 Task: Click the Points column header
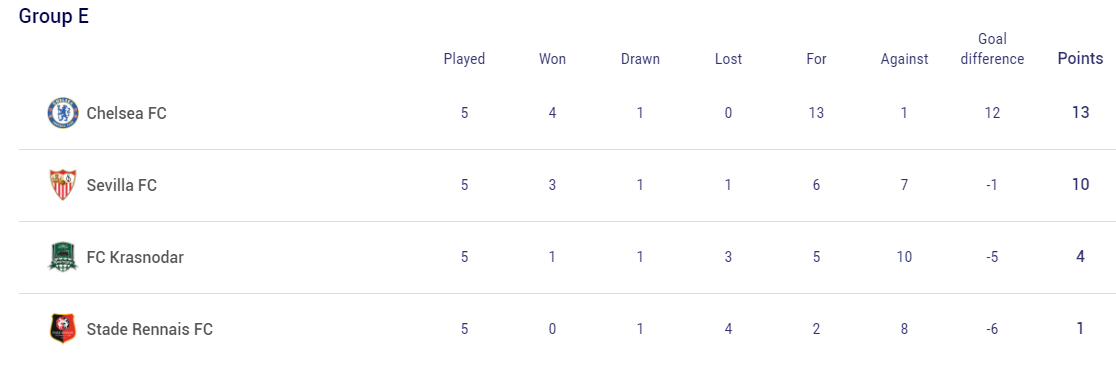1080,59
